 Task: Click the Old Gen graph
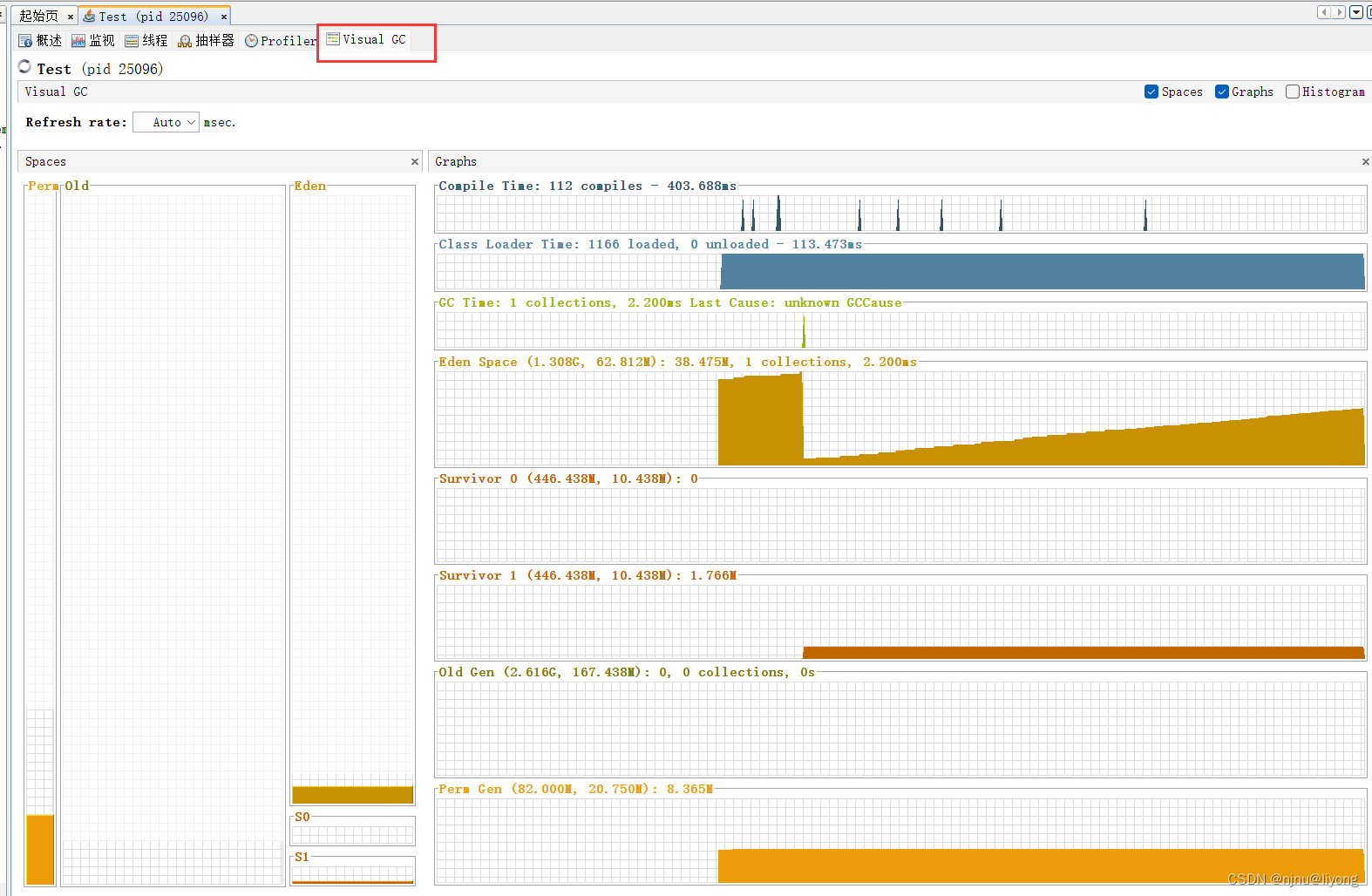coord(900,729)
